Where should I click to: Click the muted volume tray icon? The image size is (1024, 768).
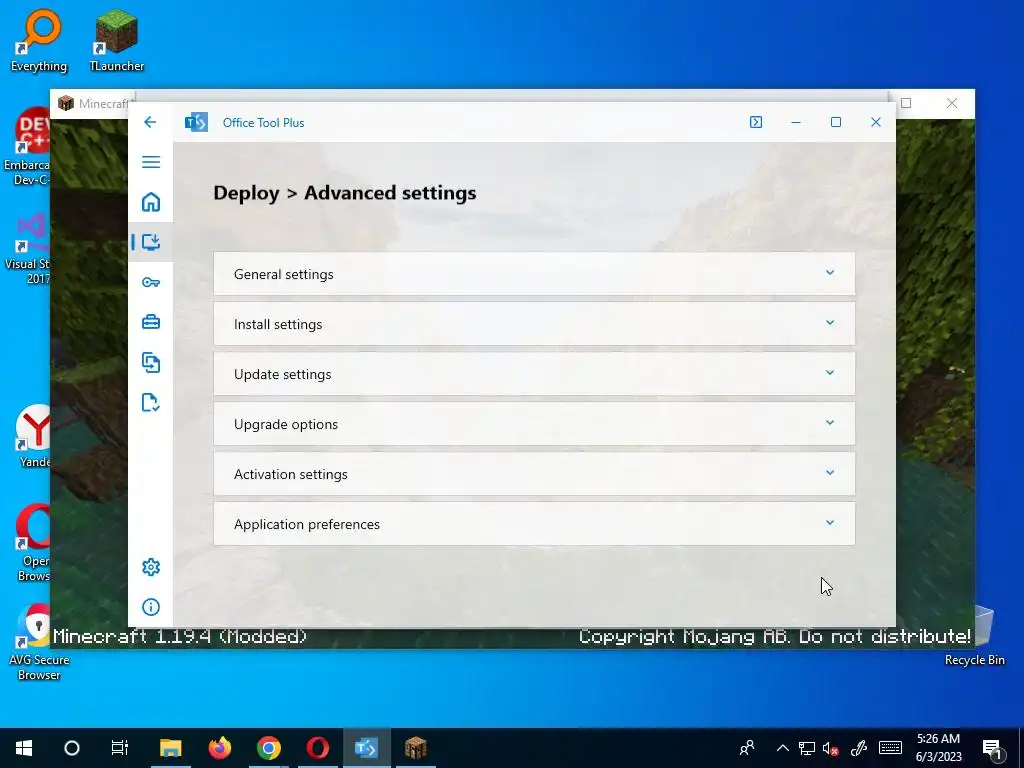pyautogui.click(x=830, y=748)
